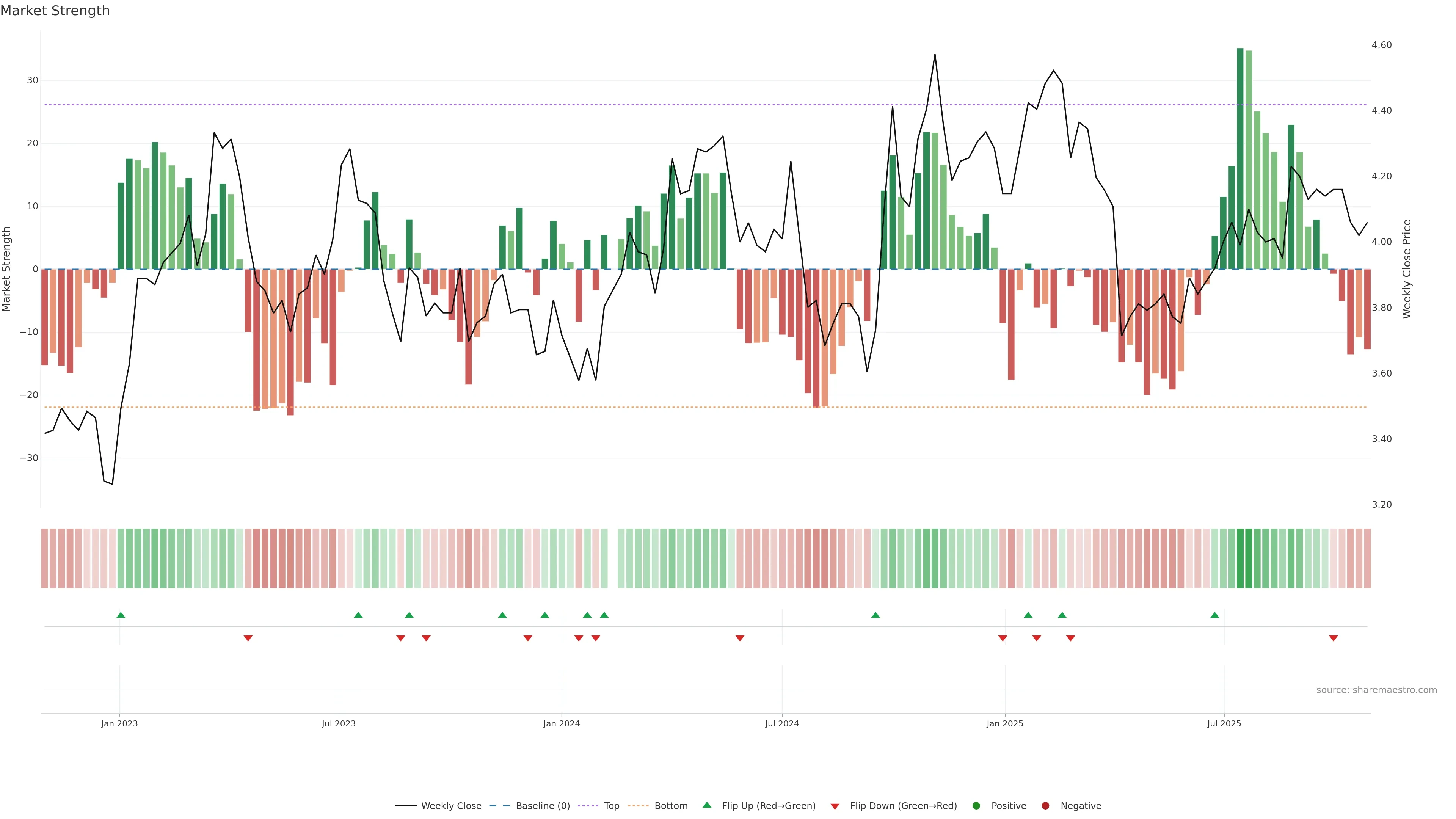This screenshot has width=1456, height=819.
Task: Click the Market Strength chart title
Action: (55, 11)
